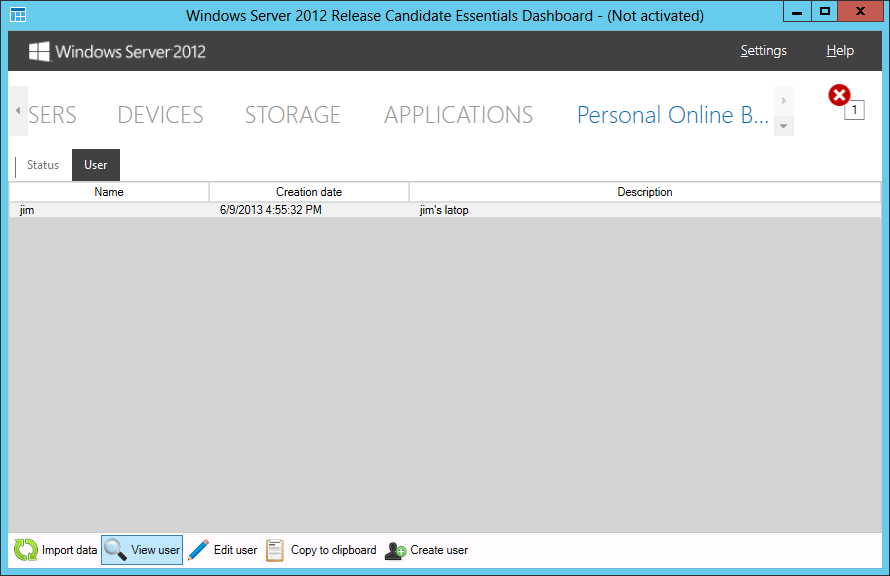Click the View user label
890x576 pixels.
[156, 550]
